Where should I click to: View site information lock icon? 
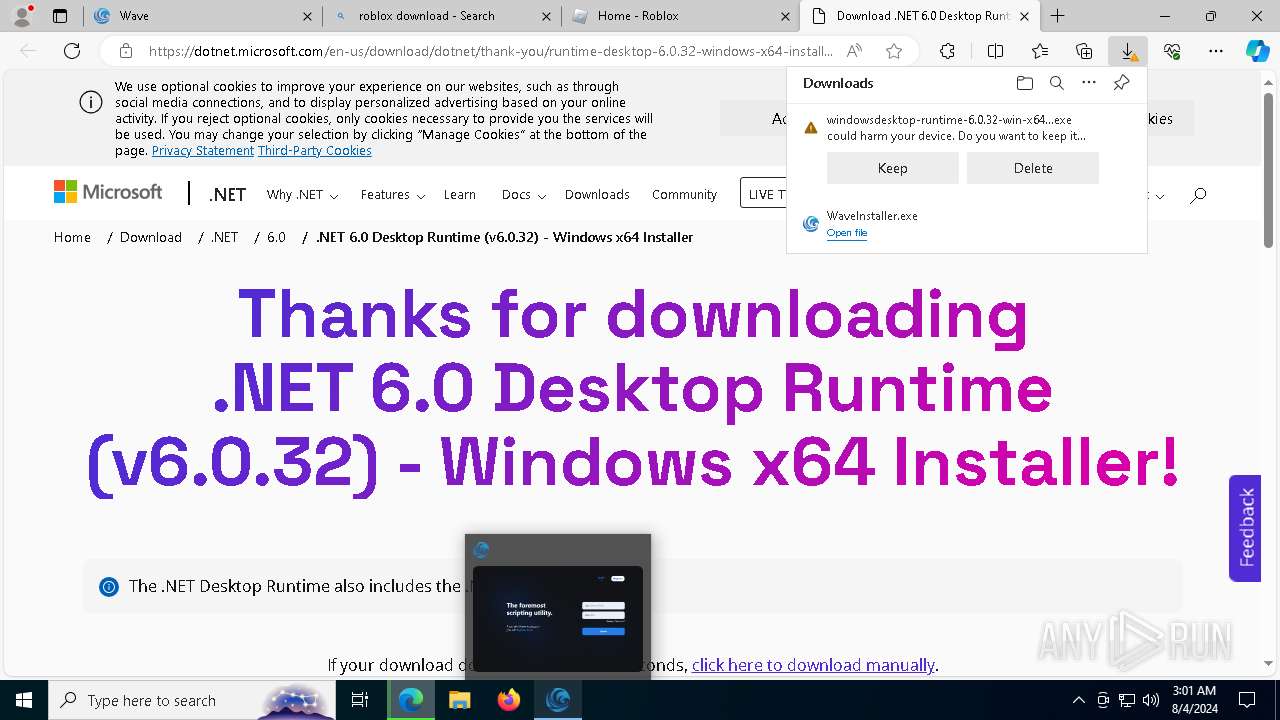[x=125, y=51]
